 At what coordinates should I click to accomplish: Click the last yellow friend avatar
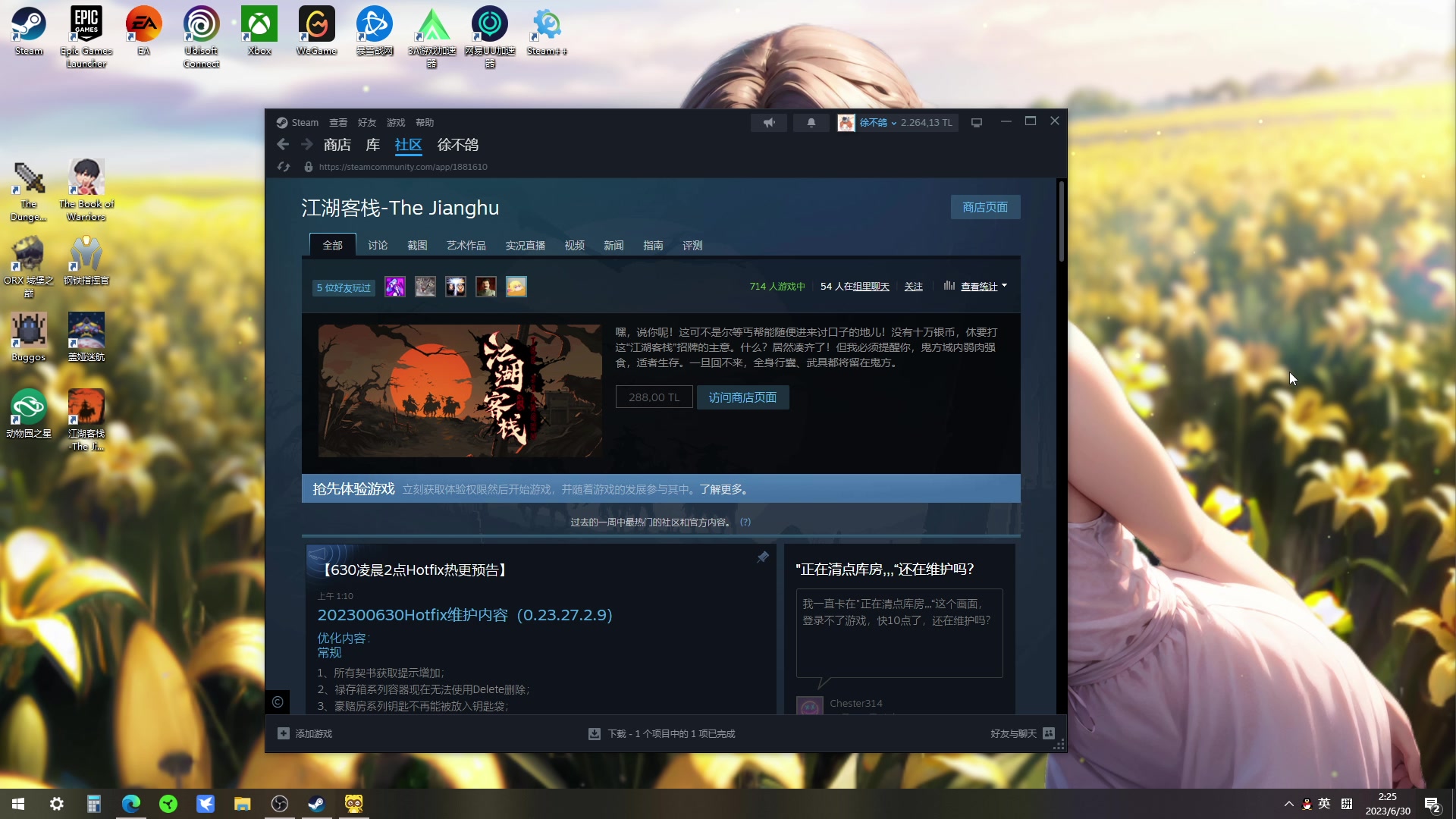[516, 287]
